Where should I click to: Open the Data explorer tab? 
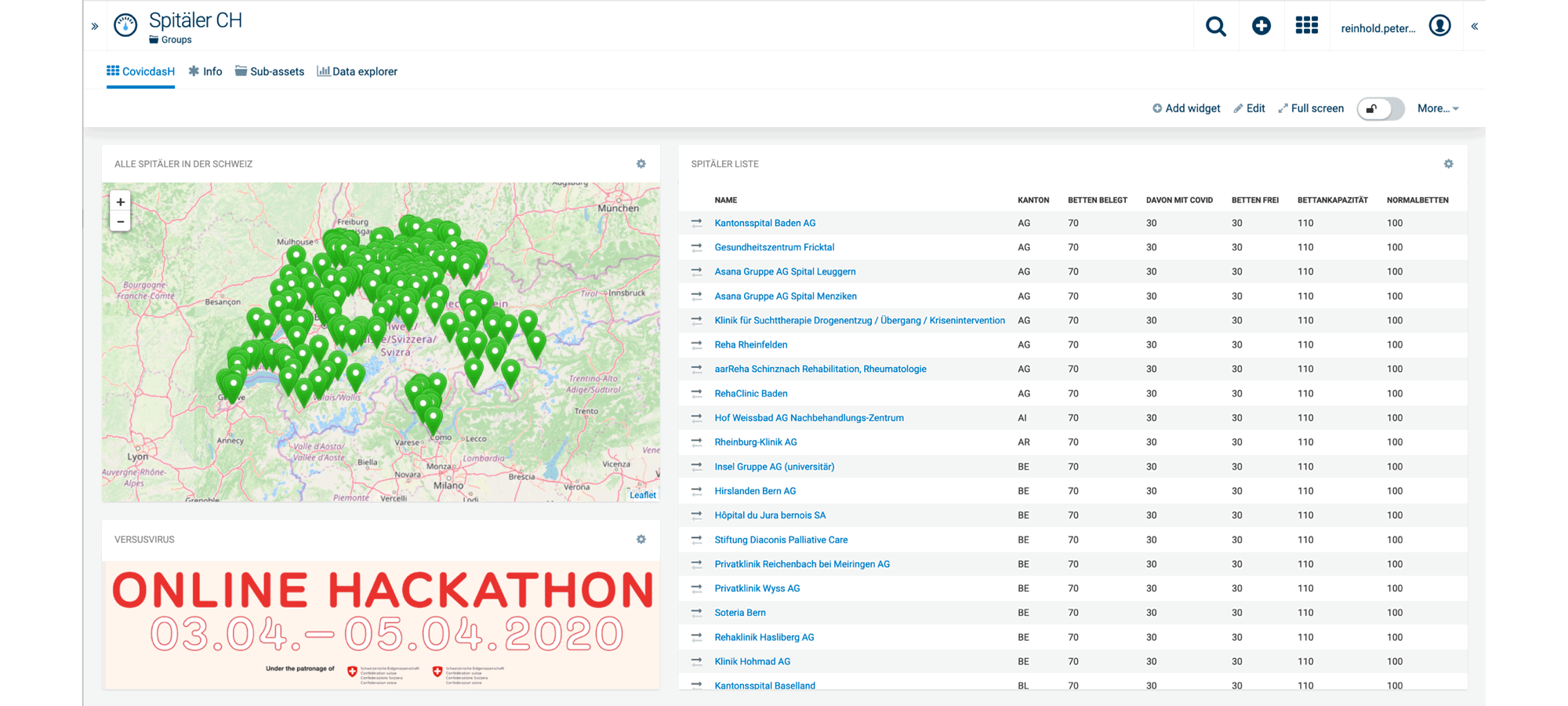point(357,71)
